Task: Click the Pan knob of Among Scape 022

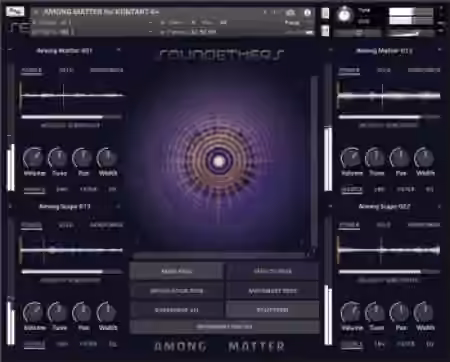Action: point(400,312)
